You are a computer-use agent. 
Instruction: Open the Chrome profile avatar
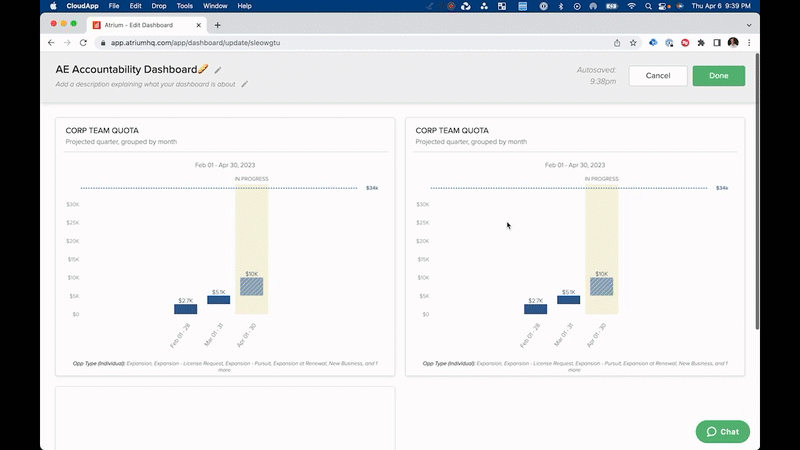[x=733, y=43]
